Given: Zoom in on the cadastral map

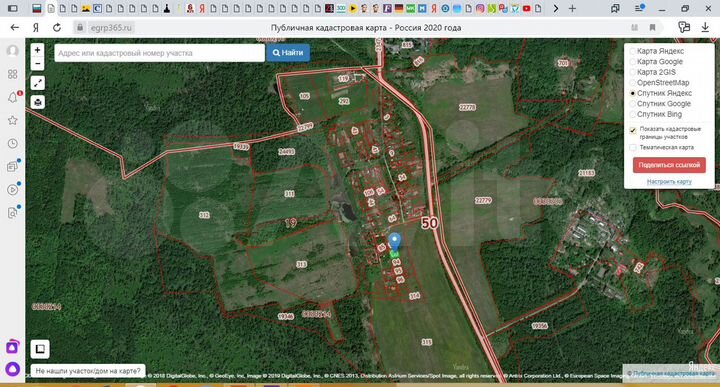Looking at the screenshot, I should point(38,50).
